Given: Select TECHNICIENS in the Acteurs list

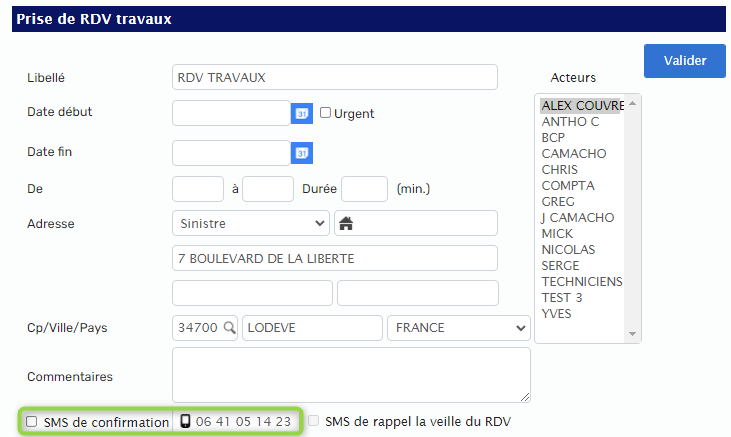Looking at the screenshot, I should (582, 282).
